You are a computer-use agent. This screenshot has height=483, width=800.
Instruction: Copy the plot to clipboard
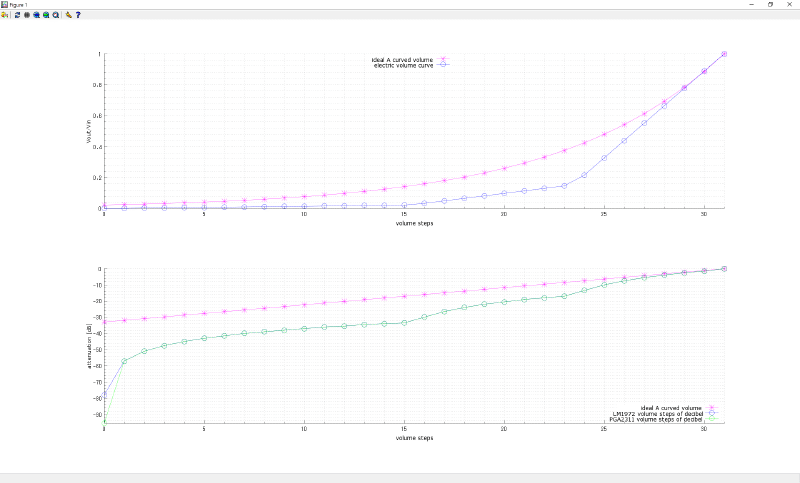(x=5, y=15)
